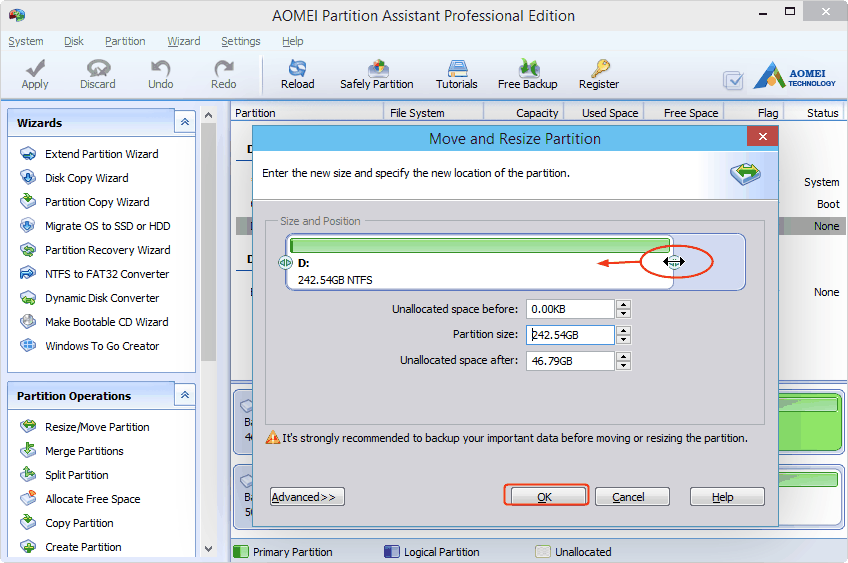Sort by Used Space column header

pos(604,112)
